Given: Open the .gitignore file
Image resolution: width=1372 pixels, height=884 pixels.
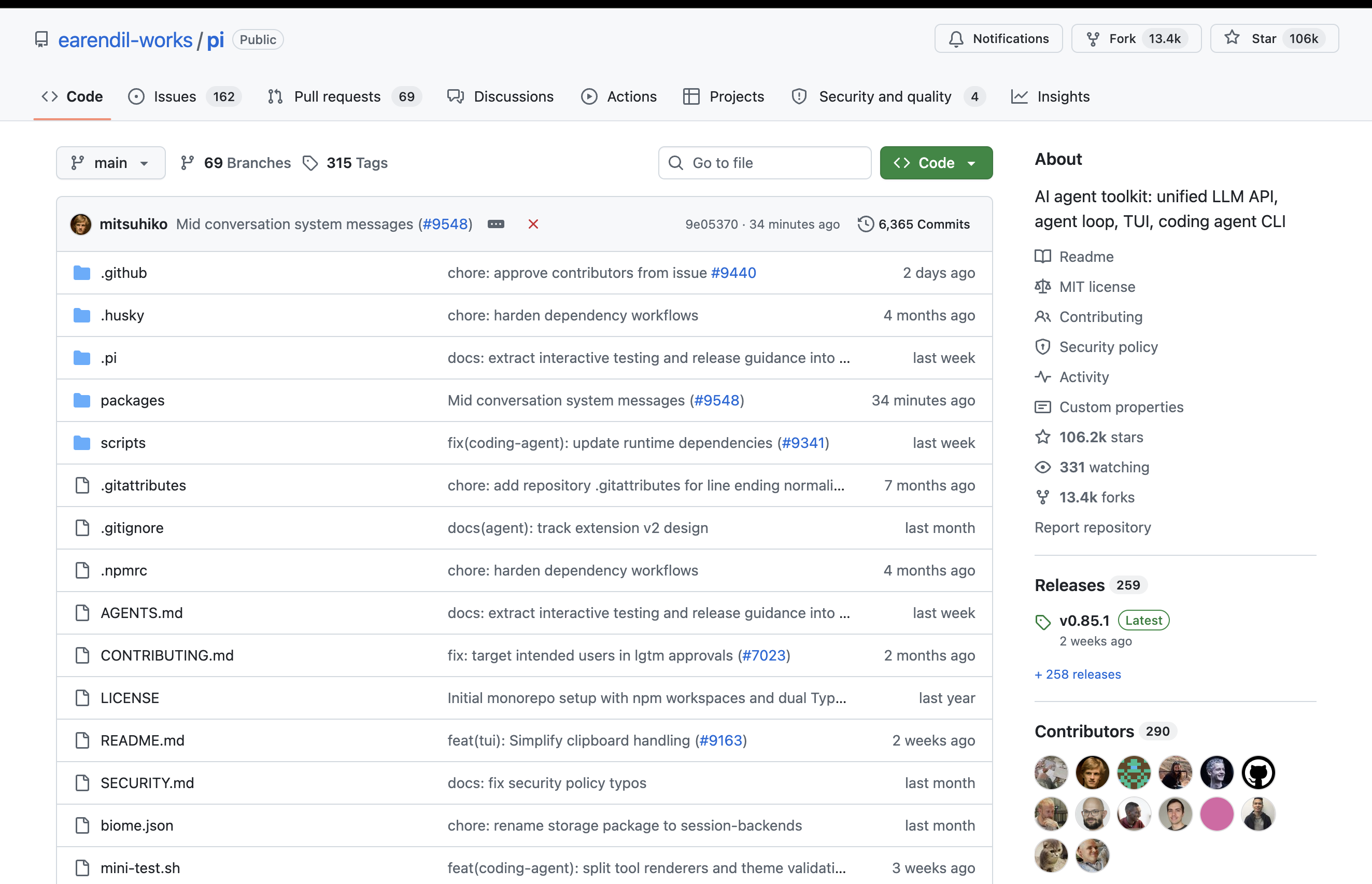Looking at the screenshot, I should 132,527.
